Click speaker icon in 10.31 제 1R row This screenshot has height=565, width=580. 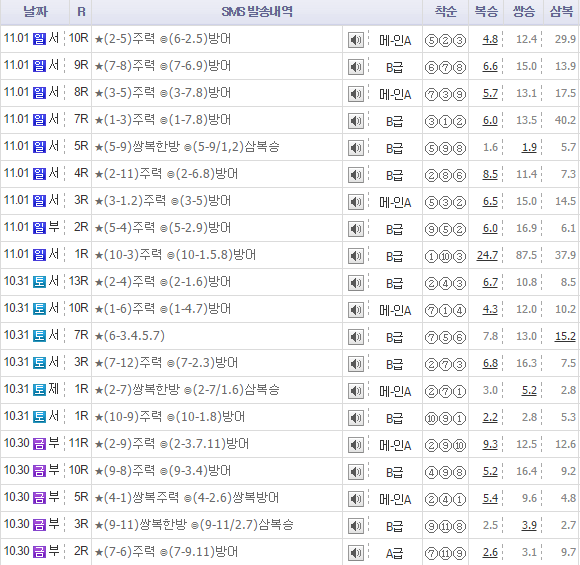coord(356,391)
